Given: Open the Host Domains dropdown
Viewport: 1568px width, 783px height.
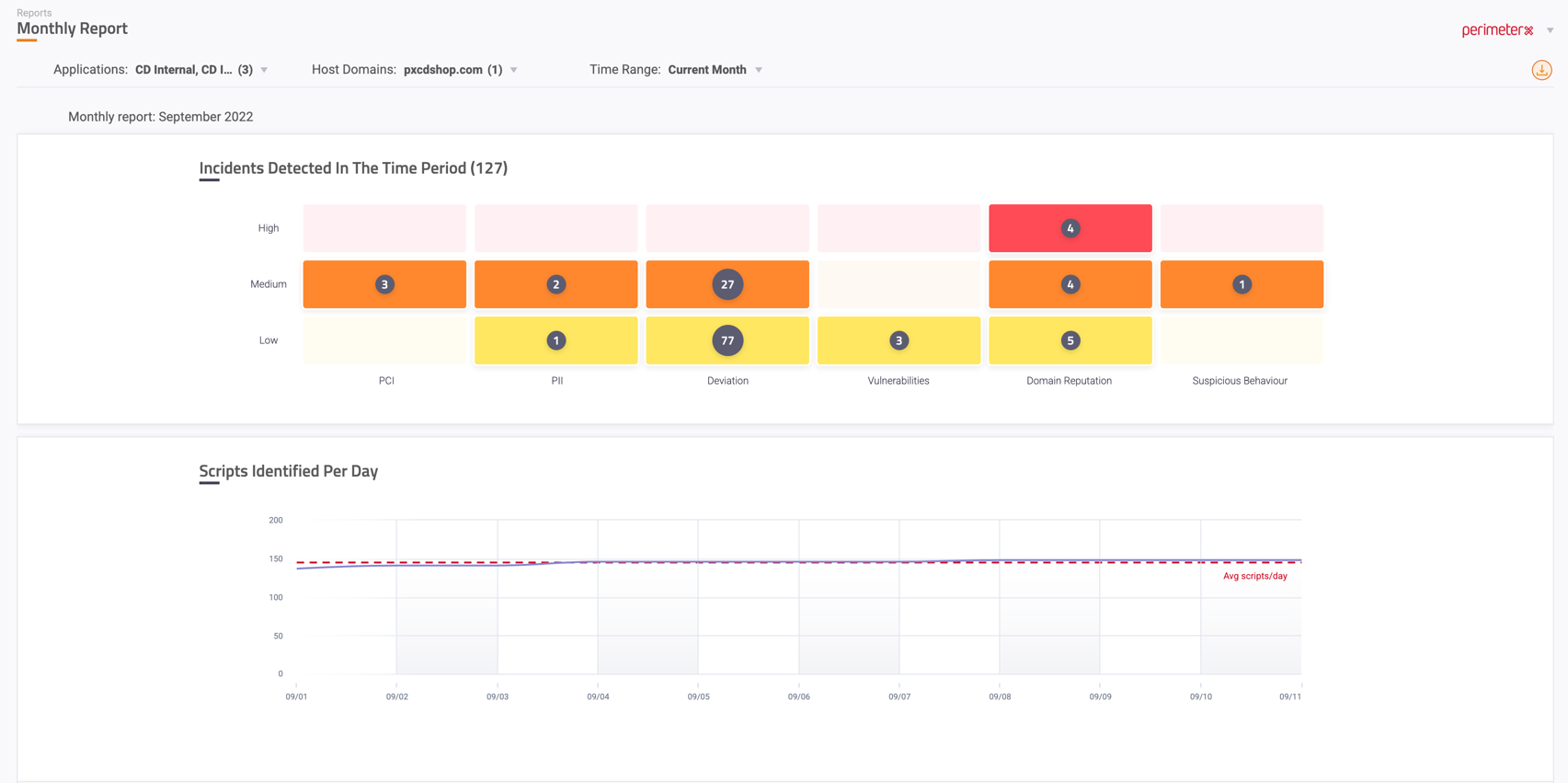Looking at the screenshot, I should 513,70.
